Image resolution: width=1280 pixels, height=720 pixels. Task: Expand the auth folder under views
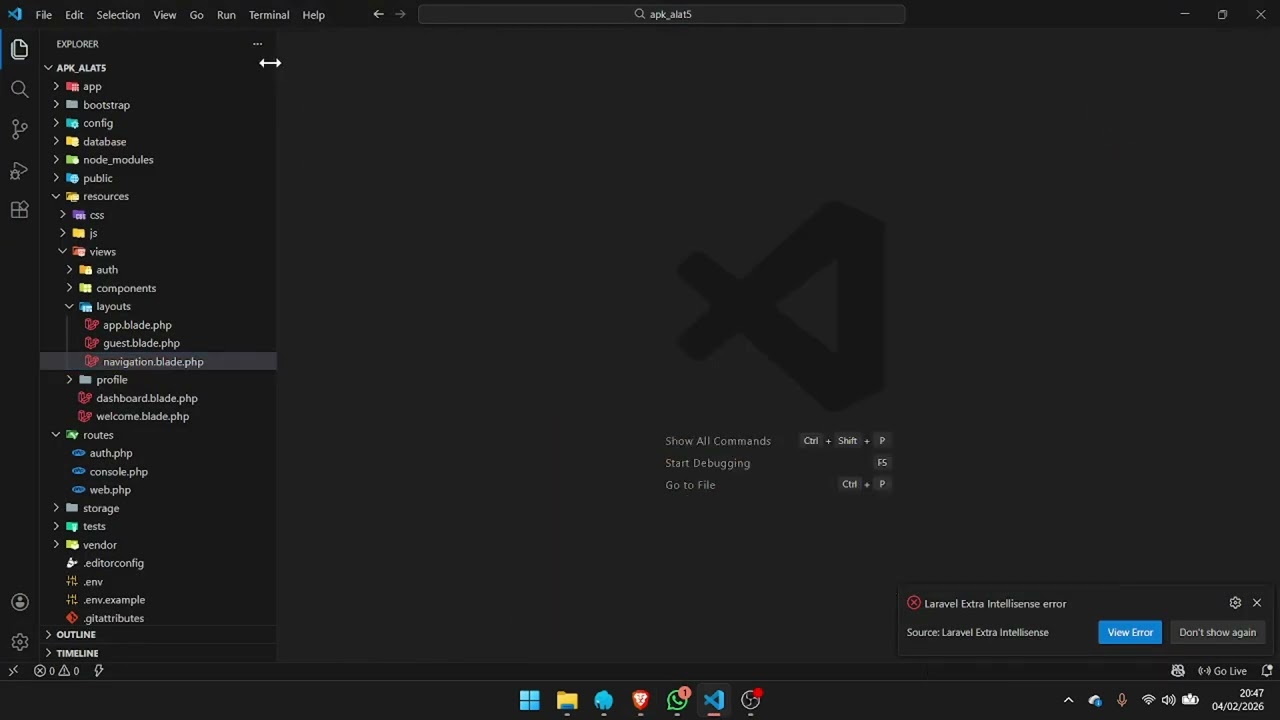click(x=158, y=270)
